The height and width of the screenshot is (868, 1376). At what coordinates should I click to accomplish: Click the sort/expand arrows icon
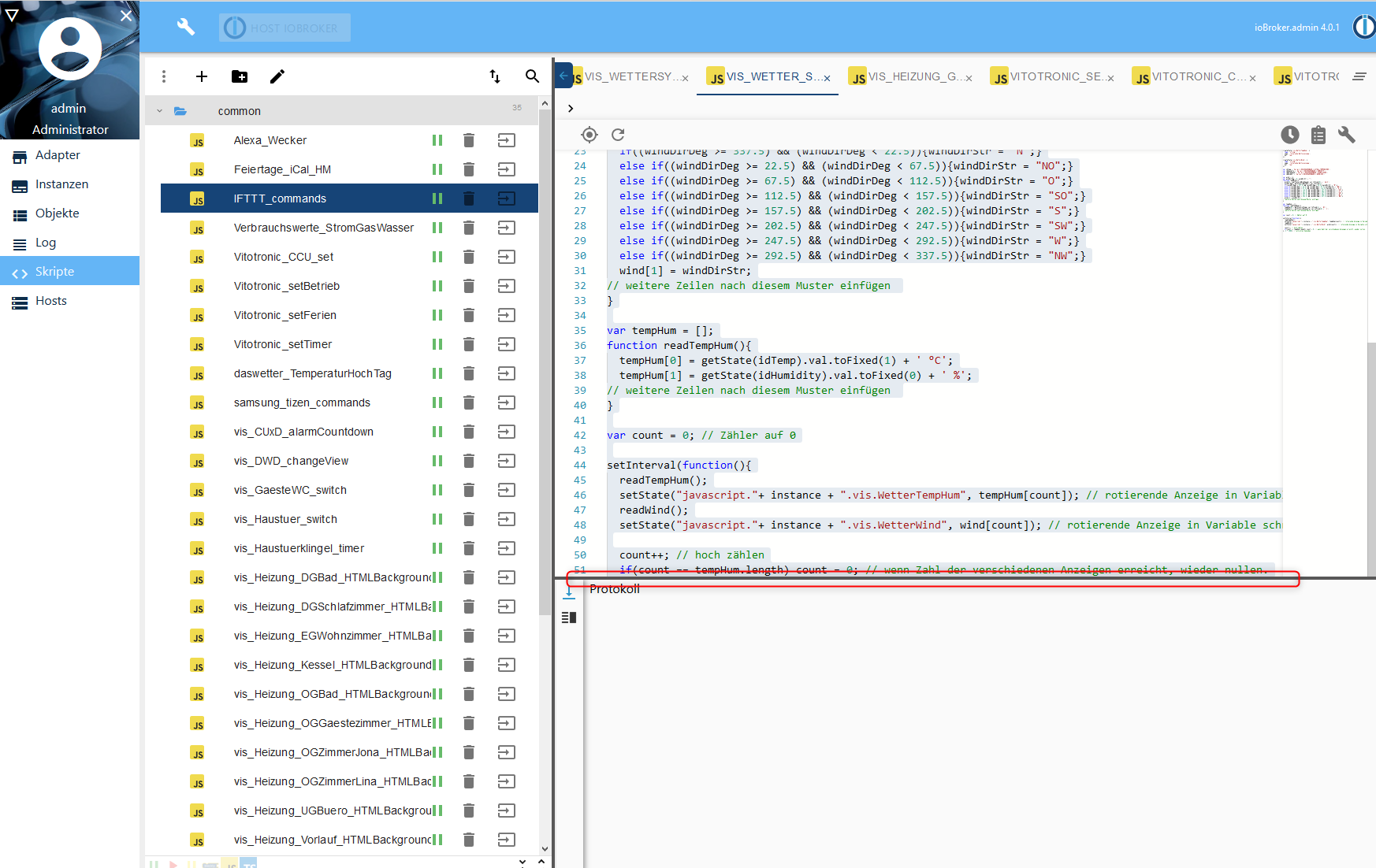coord(495,76)
